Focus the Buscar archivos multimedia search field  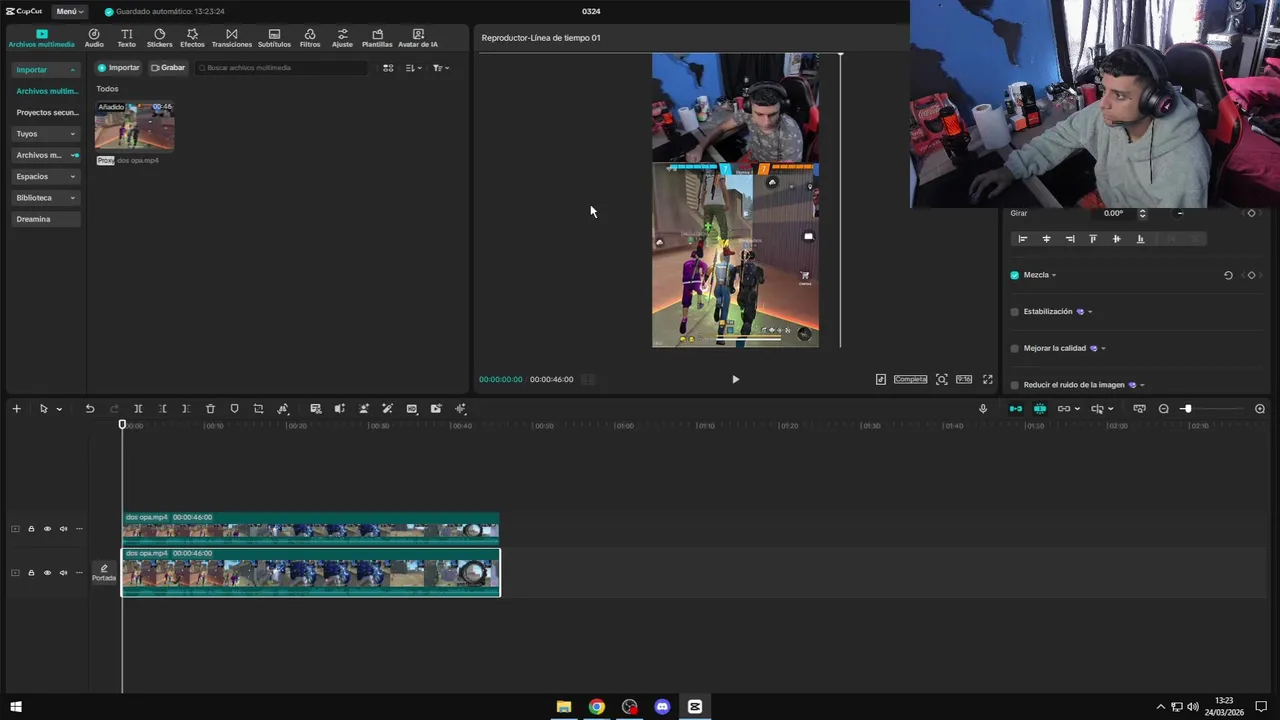click(282, 68)
